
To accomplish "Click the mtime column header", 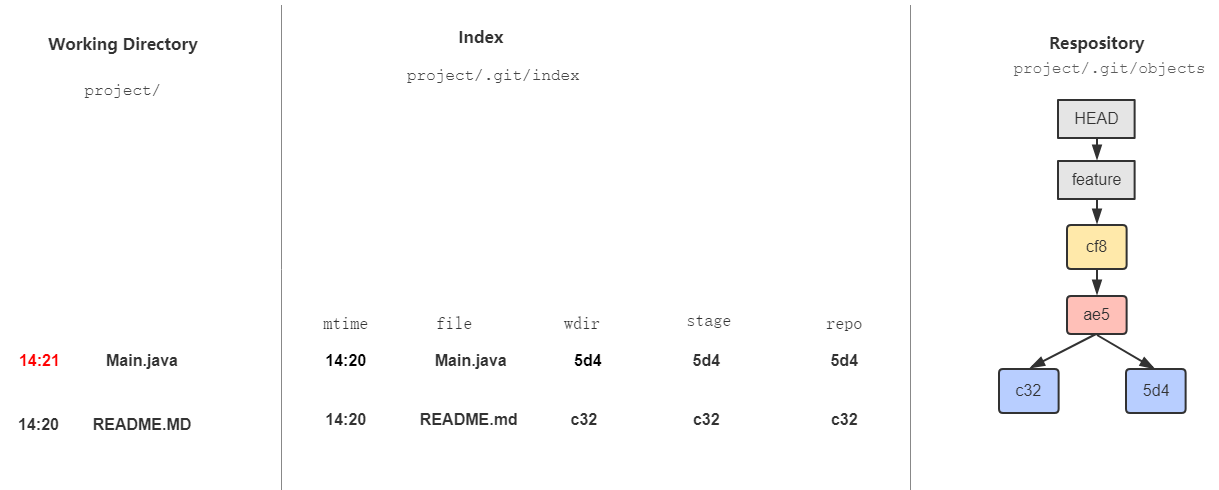I will (345, 324).
